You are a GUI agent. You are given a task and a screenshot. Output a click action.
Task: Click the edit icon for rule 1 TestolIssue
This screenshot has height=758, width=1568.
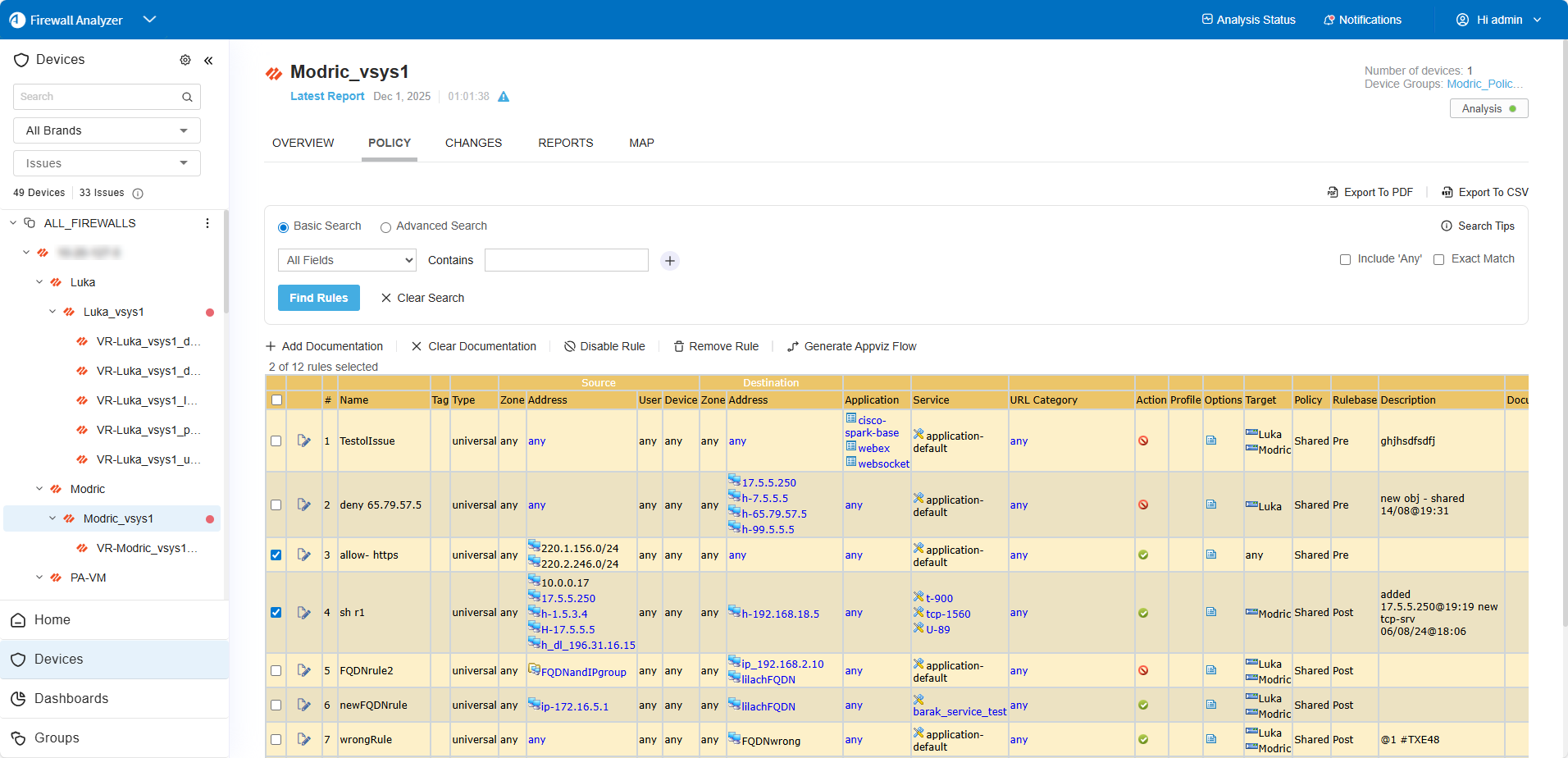304,441
